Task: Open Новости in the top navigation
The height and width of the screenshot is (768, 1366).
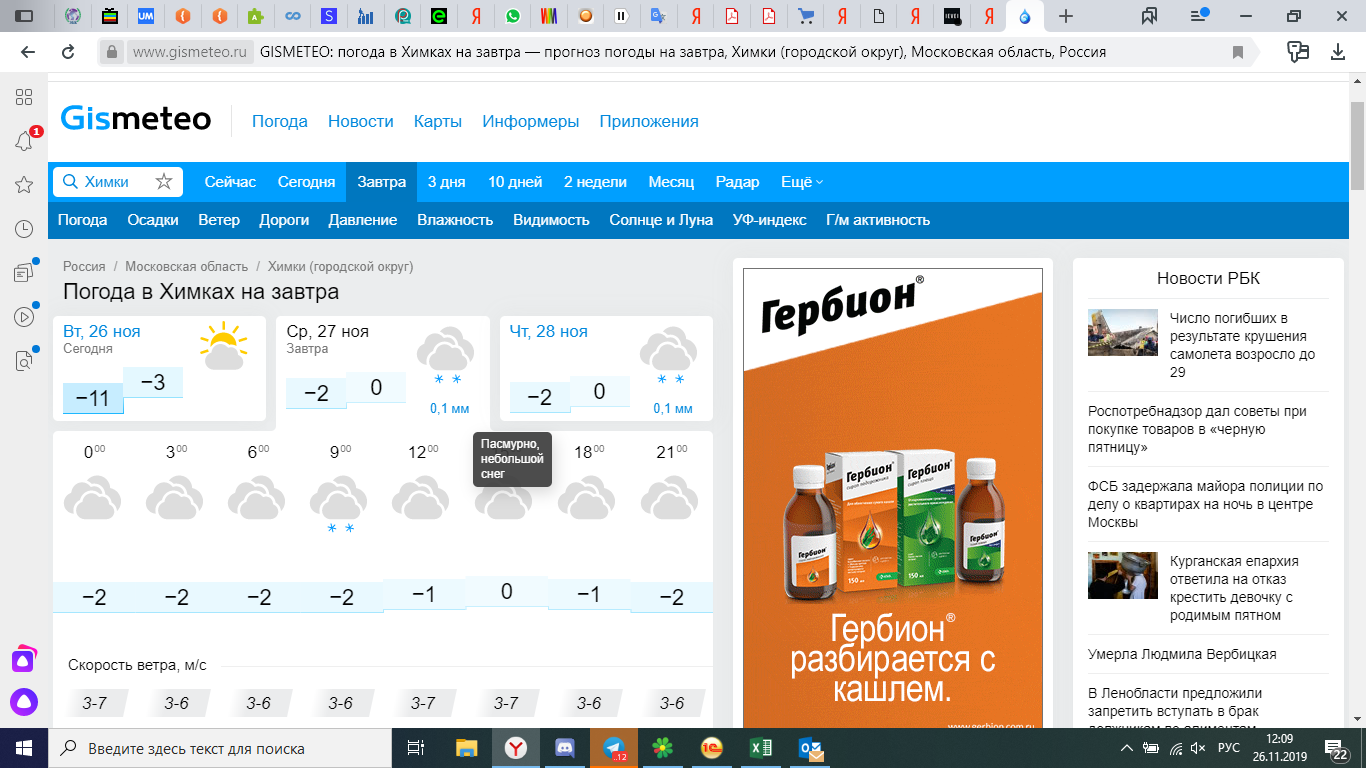Action: (361, 121)
